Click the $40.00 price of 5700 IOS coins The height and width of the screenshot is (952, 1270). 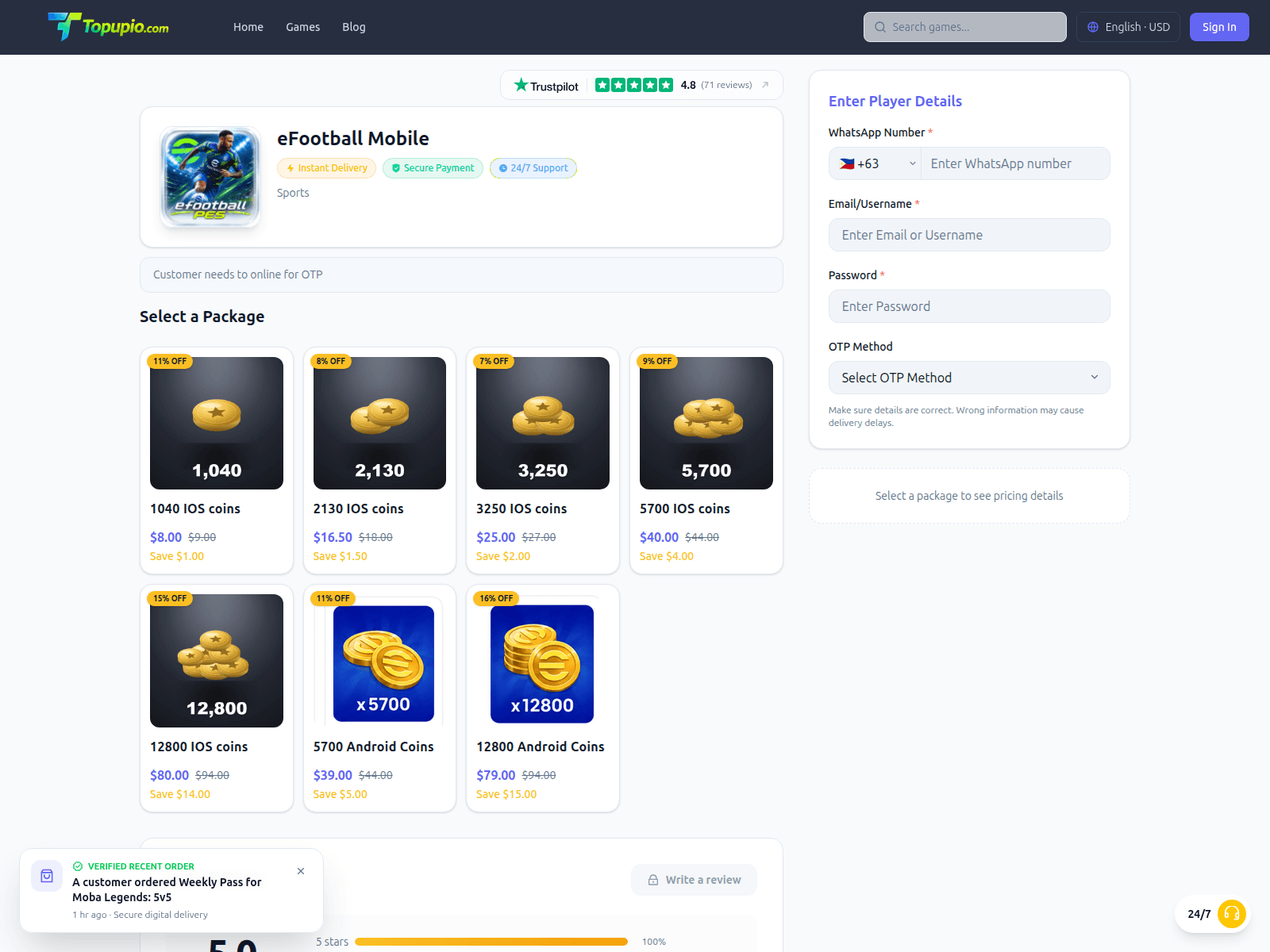tap(659, 537)
